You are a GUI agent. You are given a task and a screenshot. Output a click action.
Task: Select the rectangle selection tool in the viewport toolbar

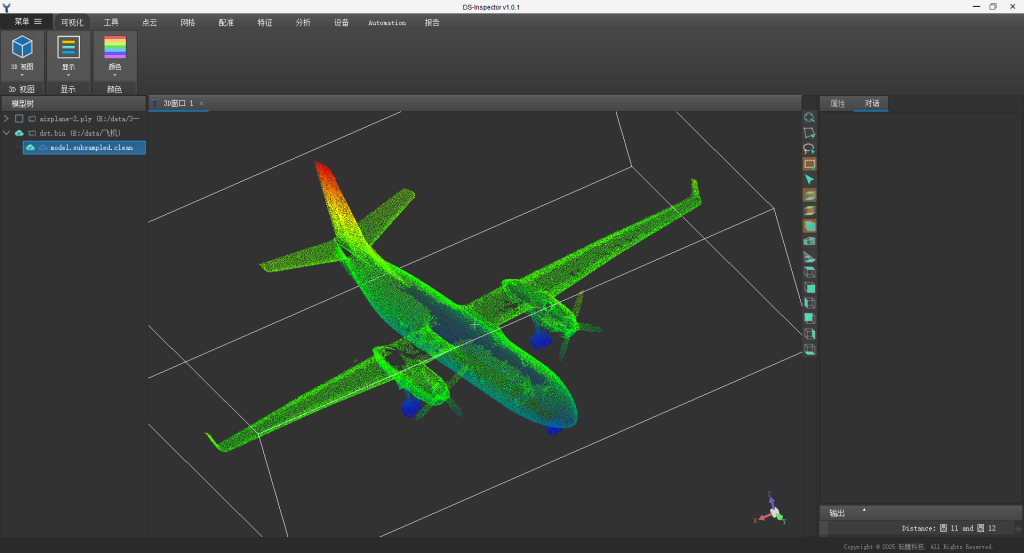(809, 164)
